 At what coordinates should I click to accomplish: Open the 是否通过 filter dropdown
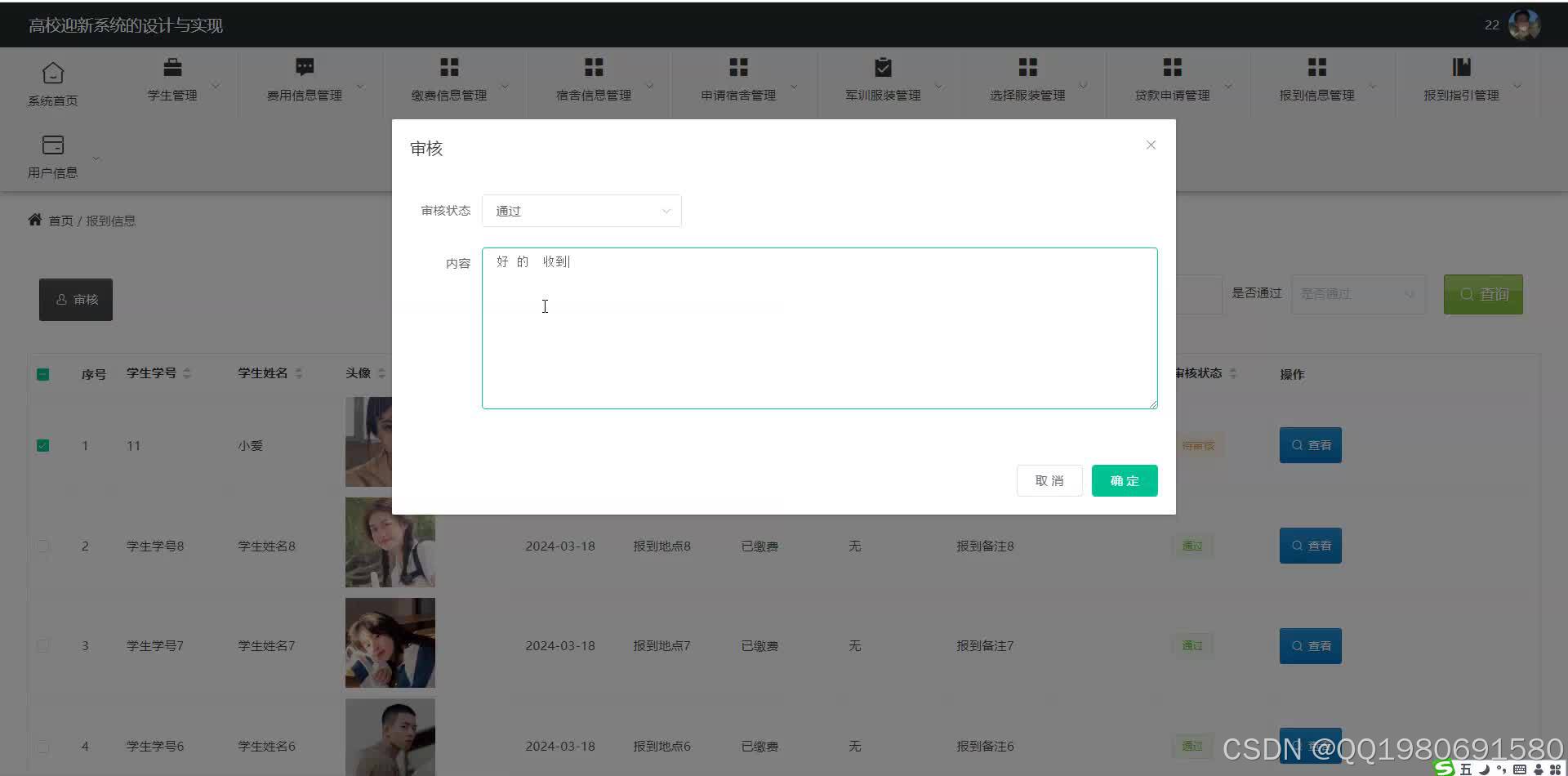1357,293
